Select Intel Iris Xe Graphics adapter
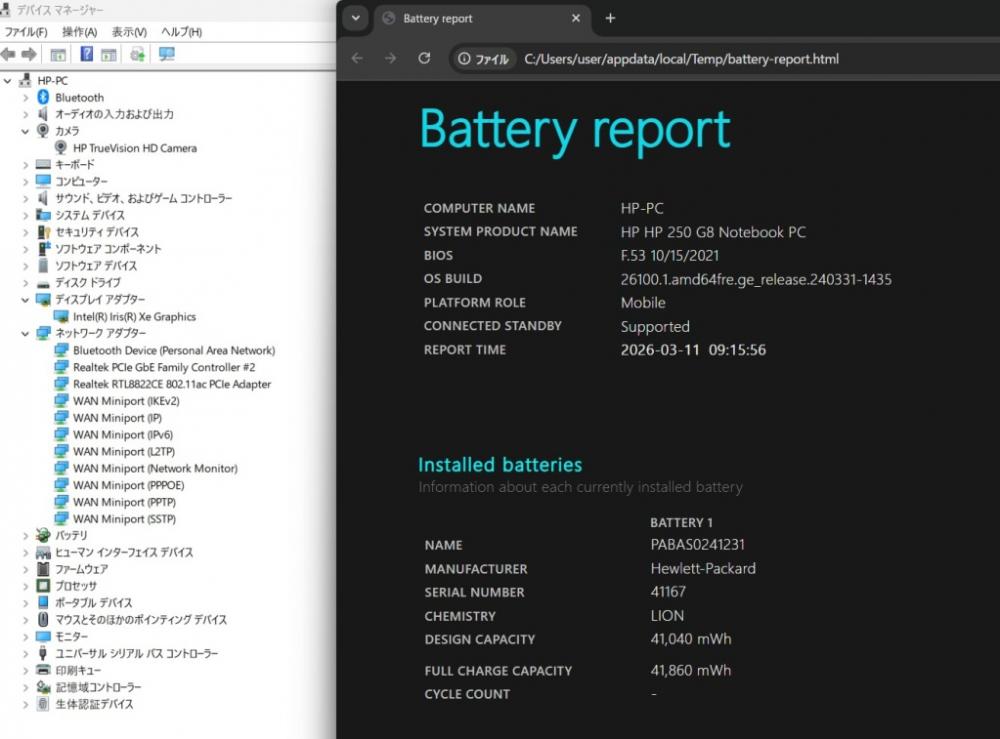Image resolution: width=1000 pixels, height=739 pixels. (x=134, y=317)
